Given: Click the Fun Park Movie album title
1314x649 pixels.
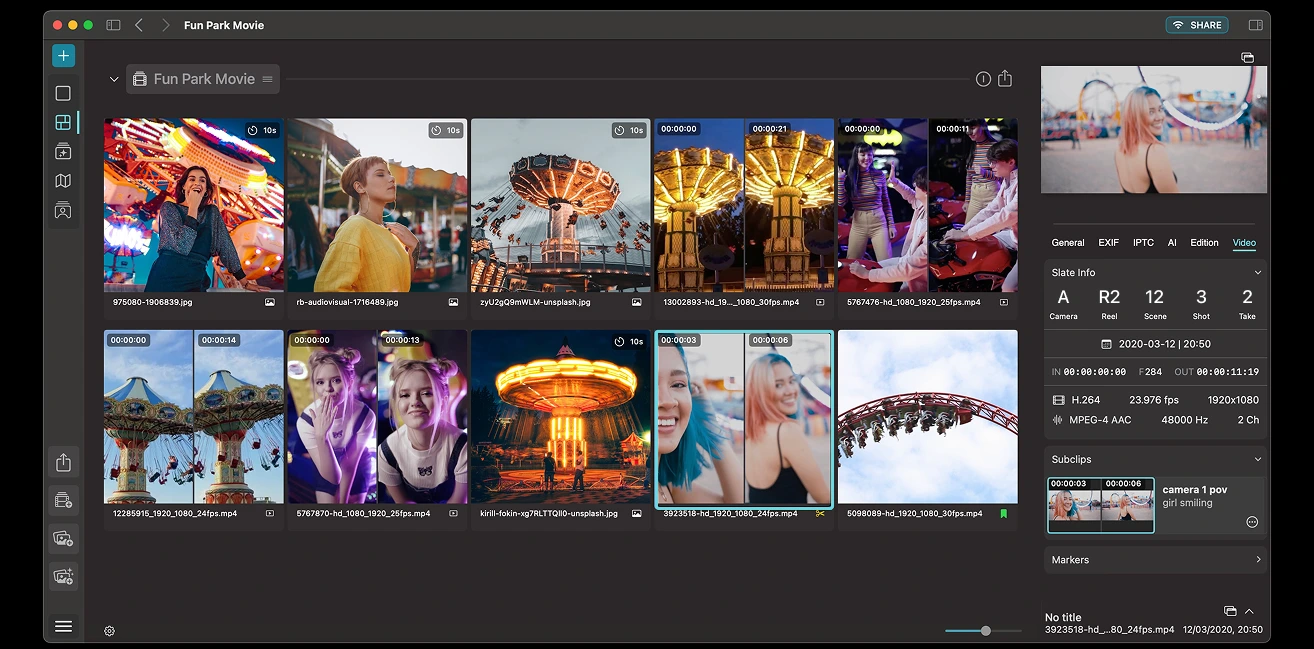Looking at the screenshot, I should pyautogui.click(x=204, y=79).
